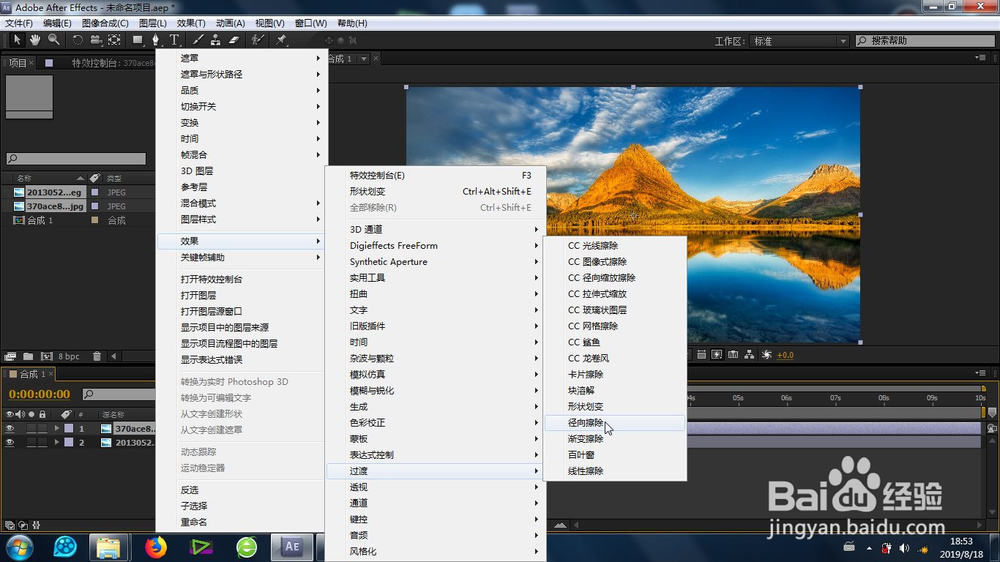Choose 渐变擦除 transition effect
1000x562 pixels.
[x=615, y=439]
